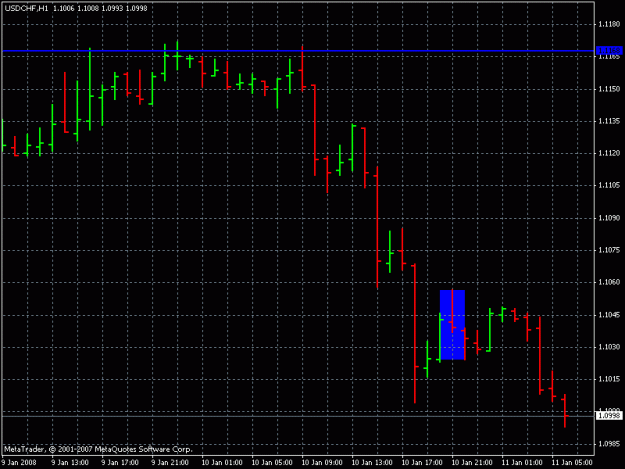Click the 1.1180 price axis label
Viewport: 625px width, 469px height.
(609, 25)
